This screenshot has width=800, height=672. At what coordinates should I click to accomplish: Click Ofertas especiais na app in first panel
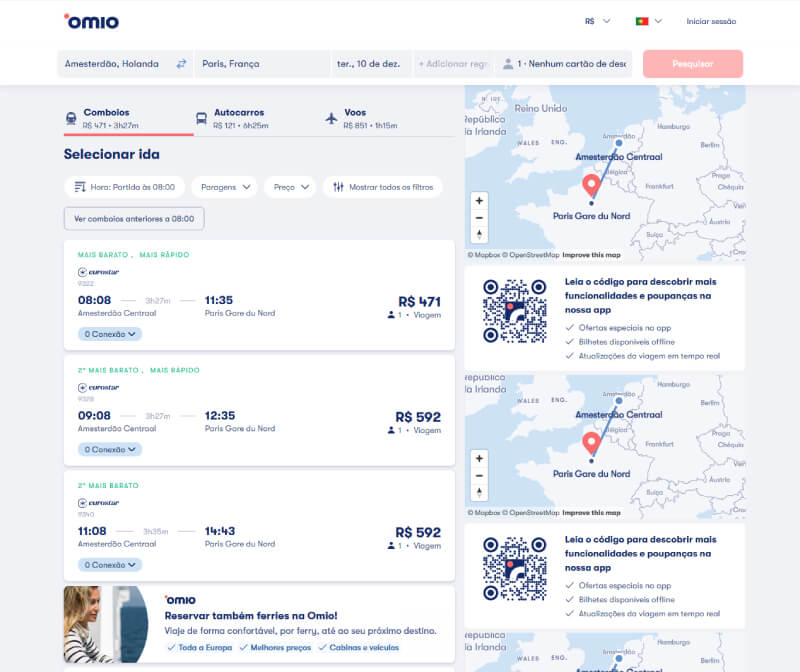tap(618, 328)
